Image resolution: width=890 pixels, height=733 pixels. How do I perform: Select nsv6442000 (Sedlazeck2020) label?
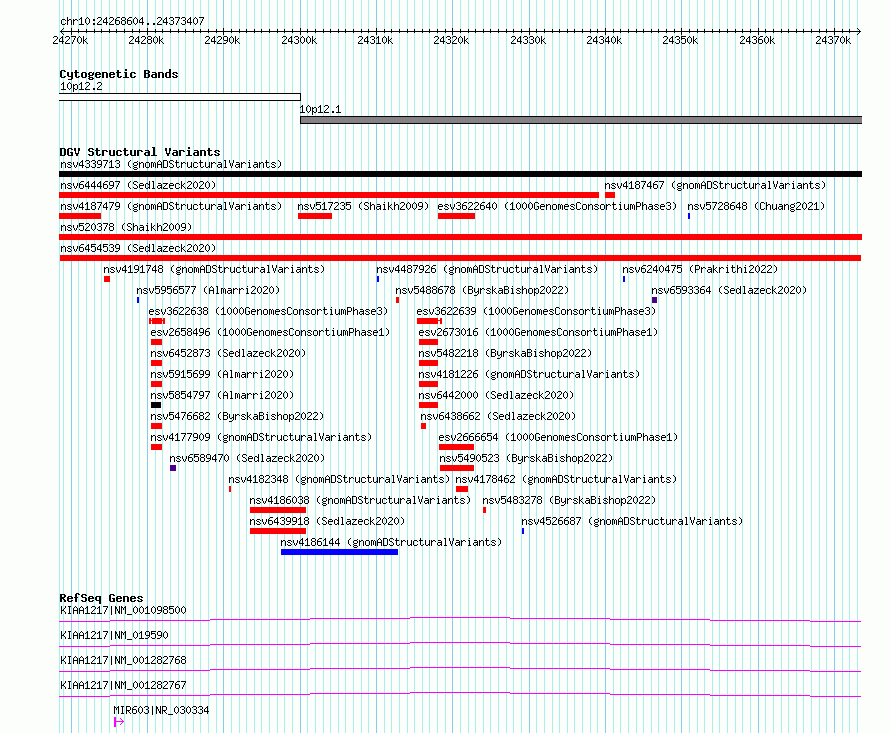[496, 395]
